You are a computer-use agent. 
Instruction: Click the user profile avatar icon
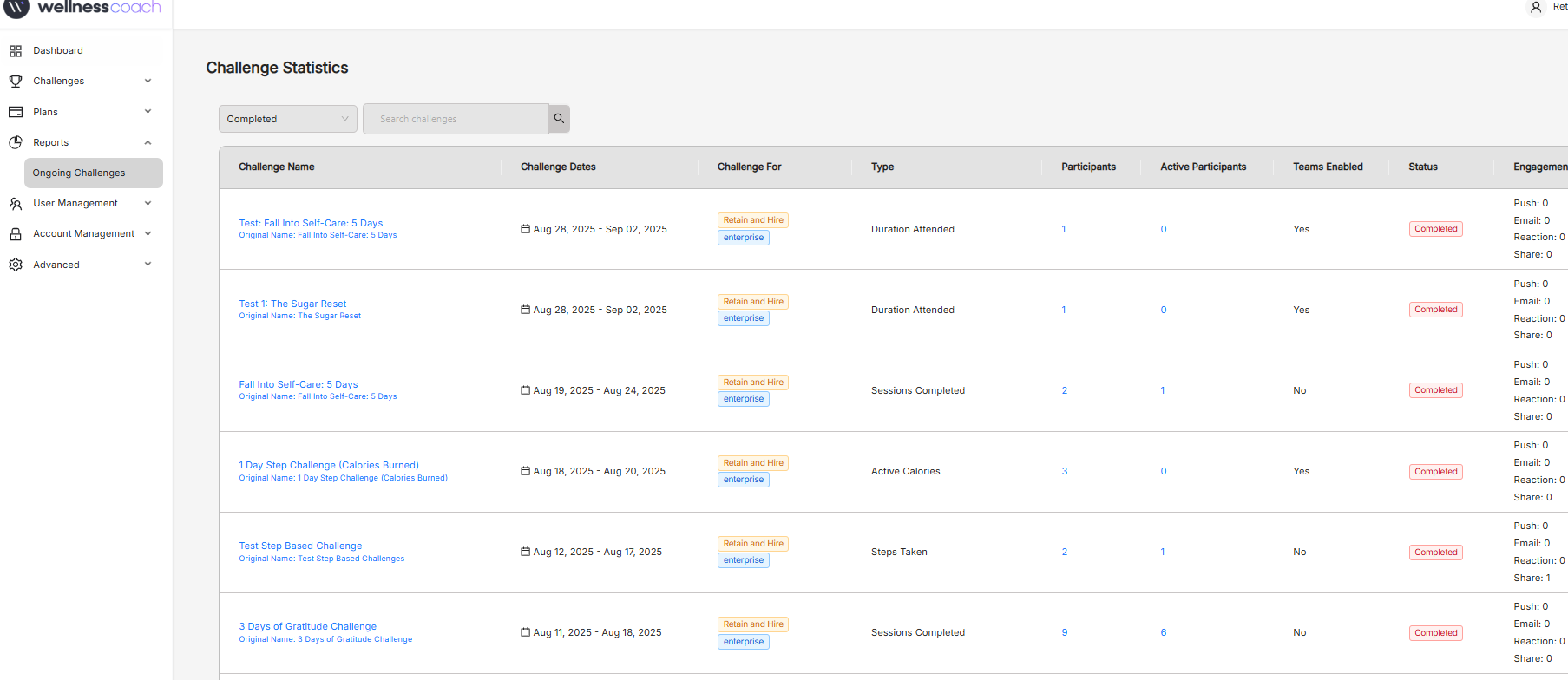1535,8
